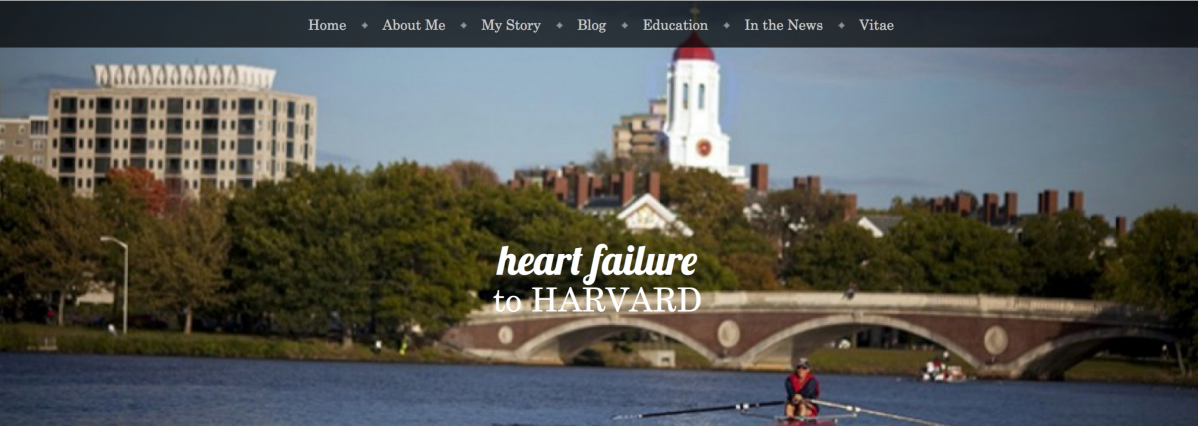The height and width of the screenshot is (426, 1198).
Task: Select In the News link
Action: (783, 25)
